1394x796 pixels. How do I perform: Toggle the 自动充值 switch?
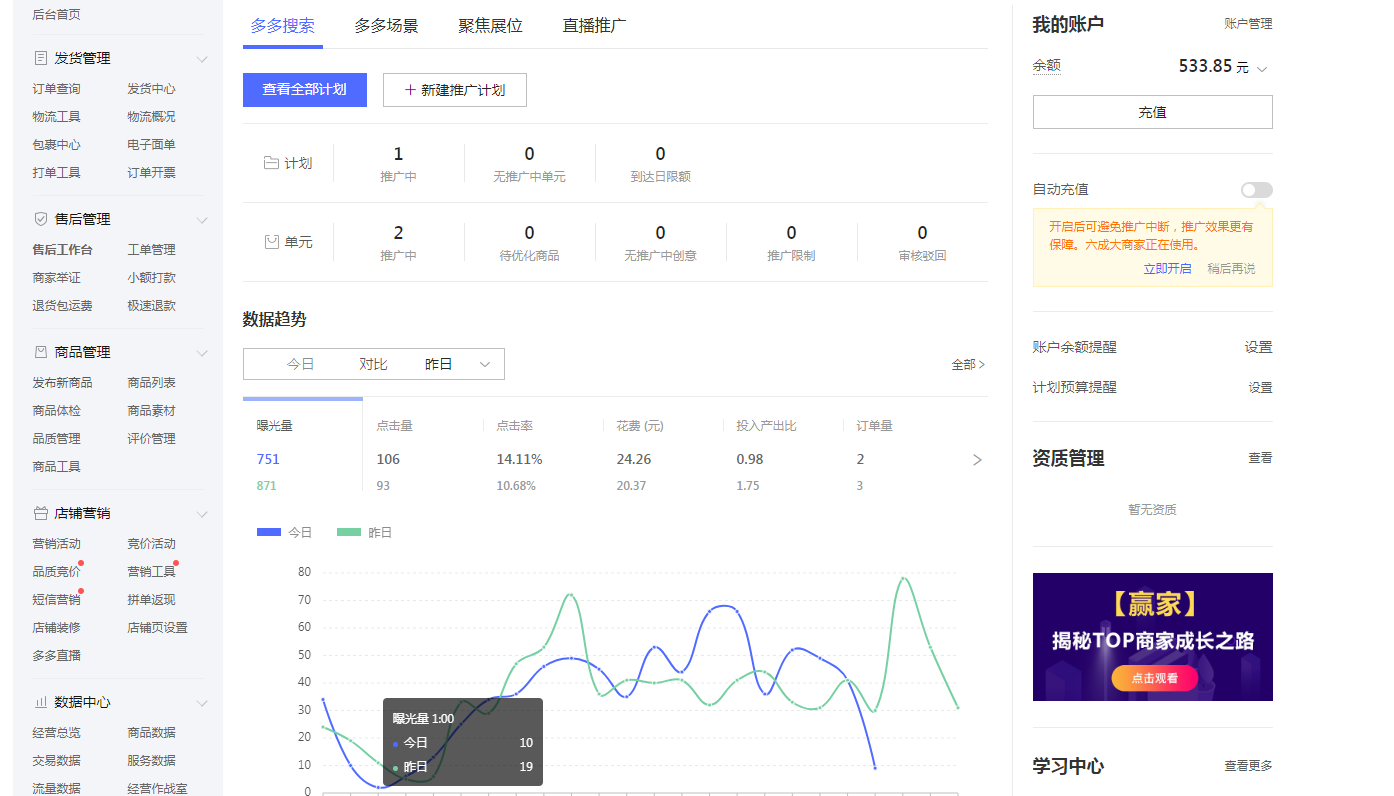pyautogui.click(x=1257, y=190)
